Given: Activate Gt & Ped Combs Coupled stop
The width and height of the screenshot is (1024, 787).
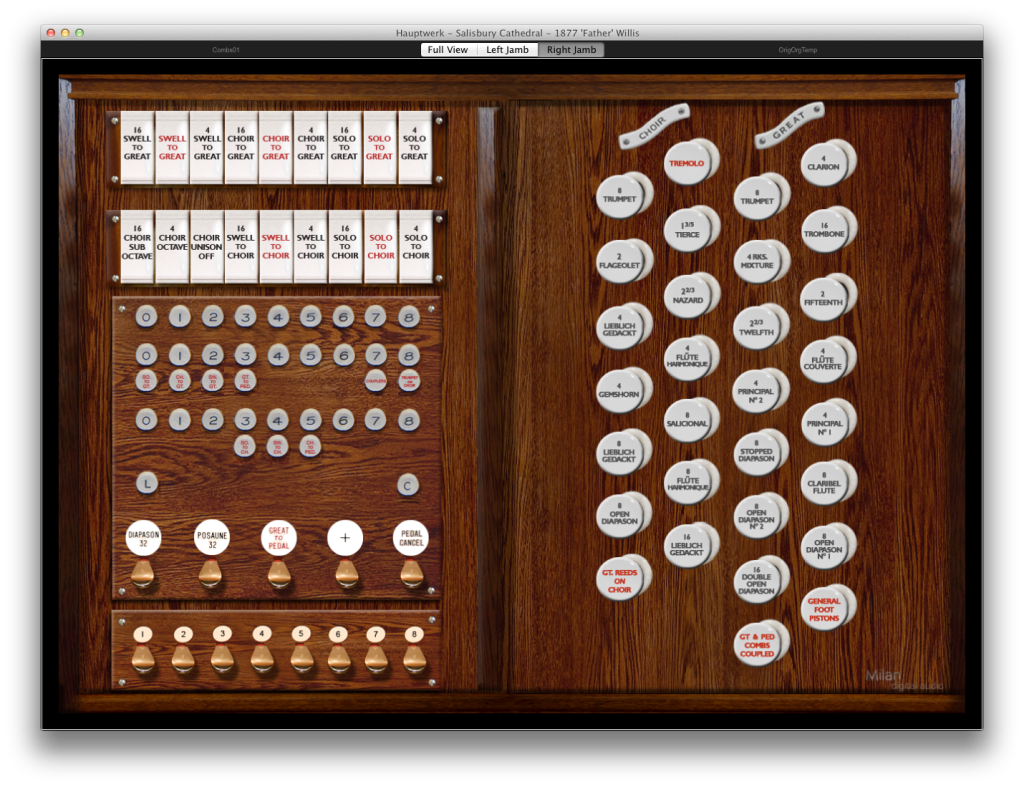Looking at the screenshot, I should 757,644.
